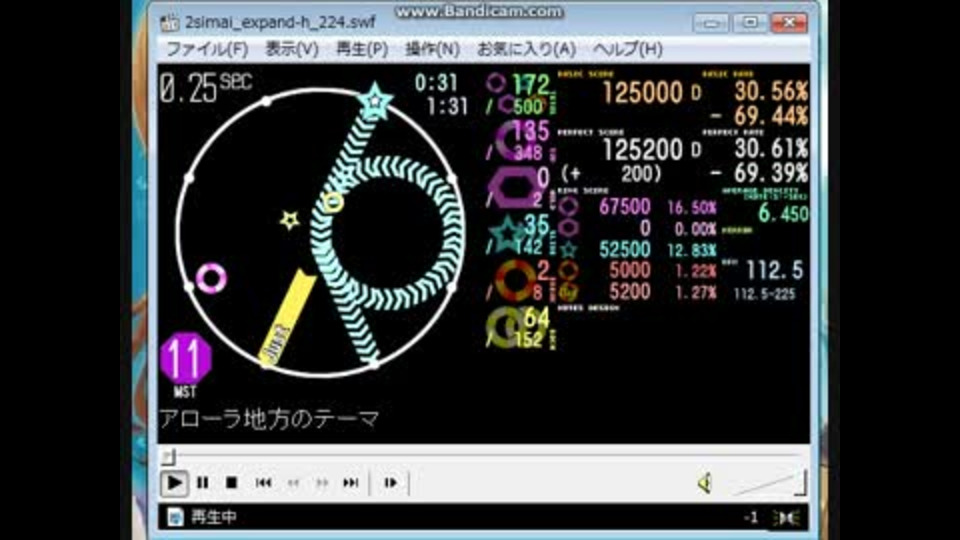Open the お気に入り(A) menu
This screenshot has width=960, height=540.
[527, 49]
